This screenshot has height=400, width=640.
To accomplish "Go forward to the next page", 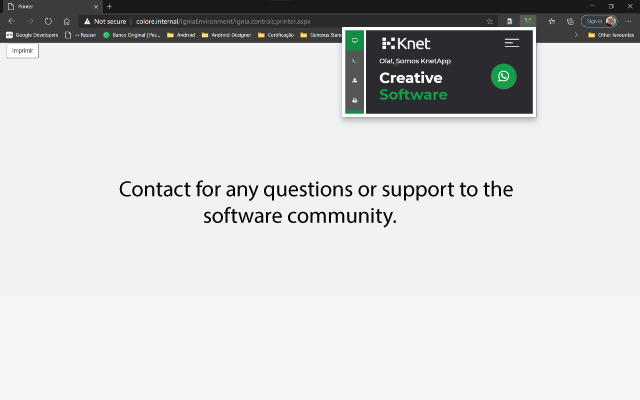I will [x=30, y=21].
